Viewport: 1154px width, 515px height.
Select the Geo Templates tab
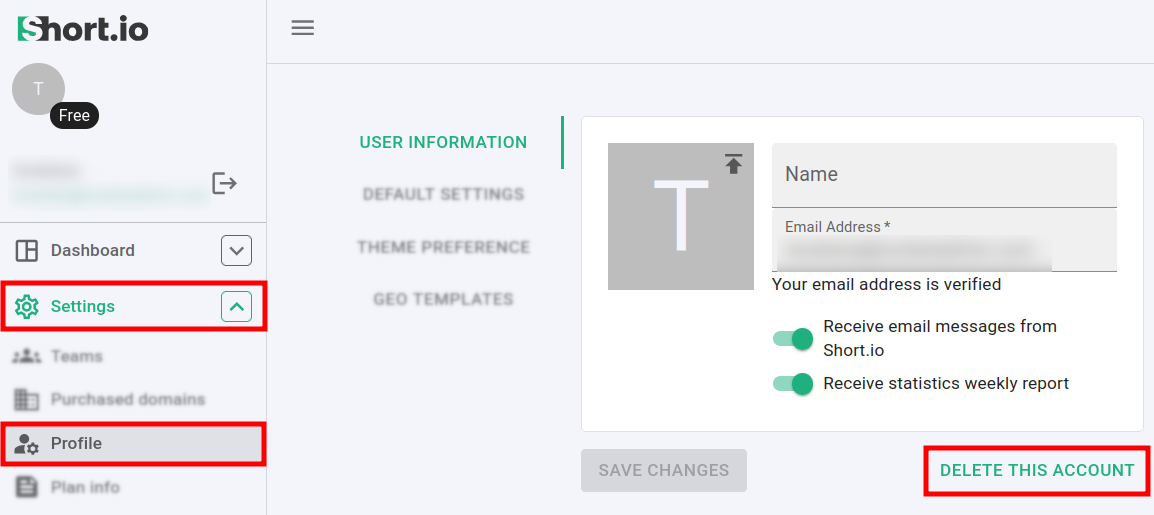[x=443, y=299]
